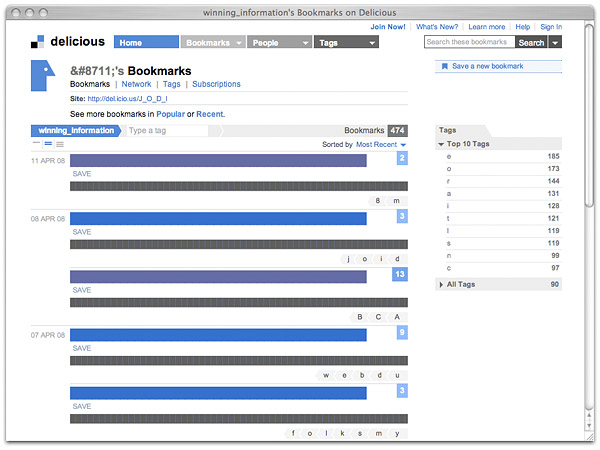Switch to the compact list view icon
Image resolution: width=600 pixels, height=450 pixels.
click(36, 144)
